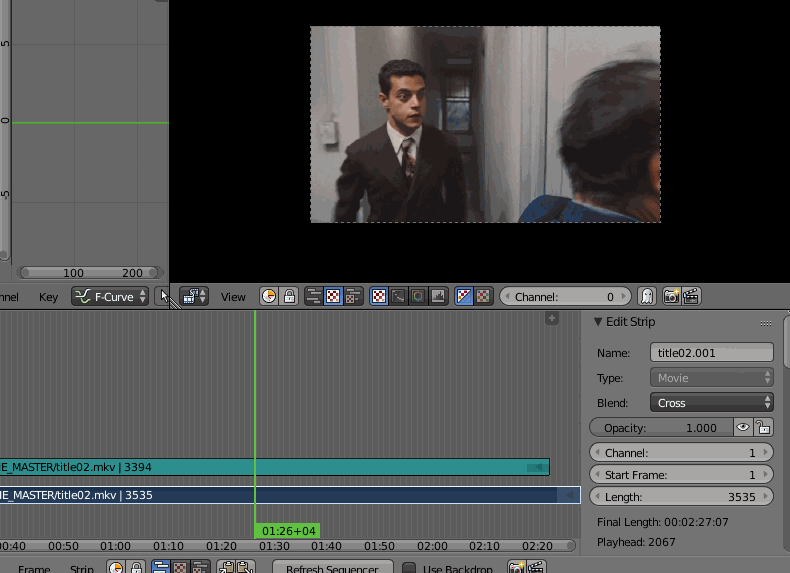Click the lock time to other windows icon in preview header
This screenshot has width=790, height=573.
coord(289,296)
